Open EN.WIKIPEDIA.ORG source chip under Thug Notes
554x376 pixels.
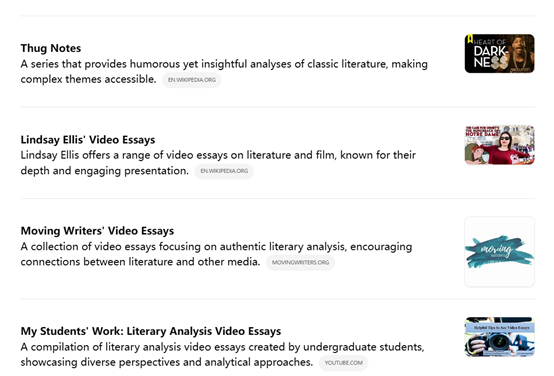tap(191, 80)
